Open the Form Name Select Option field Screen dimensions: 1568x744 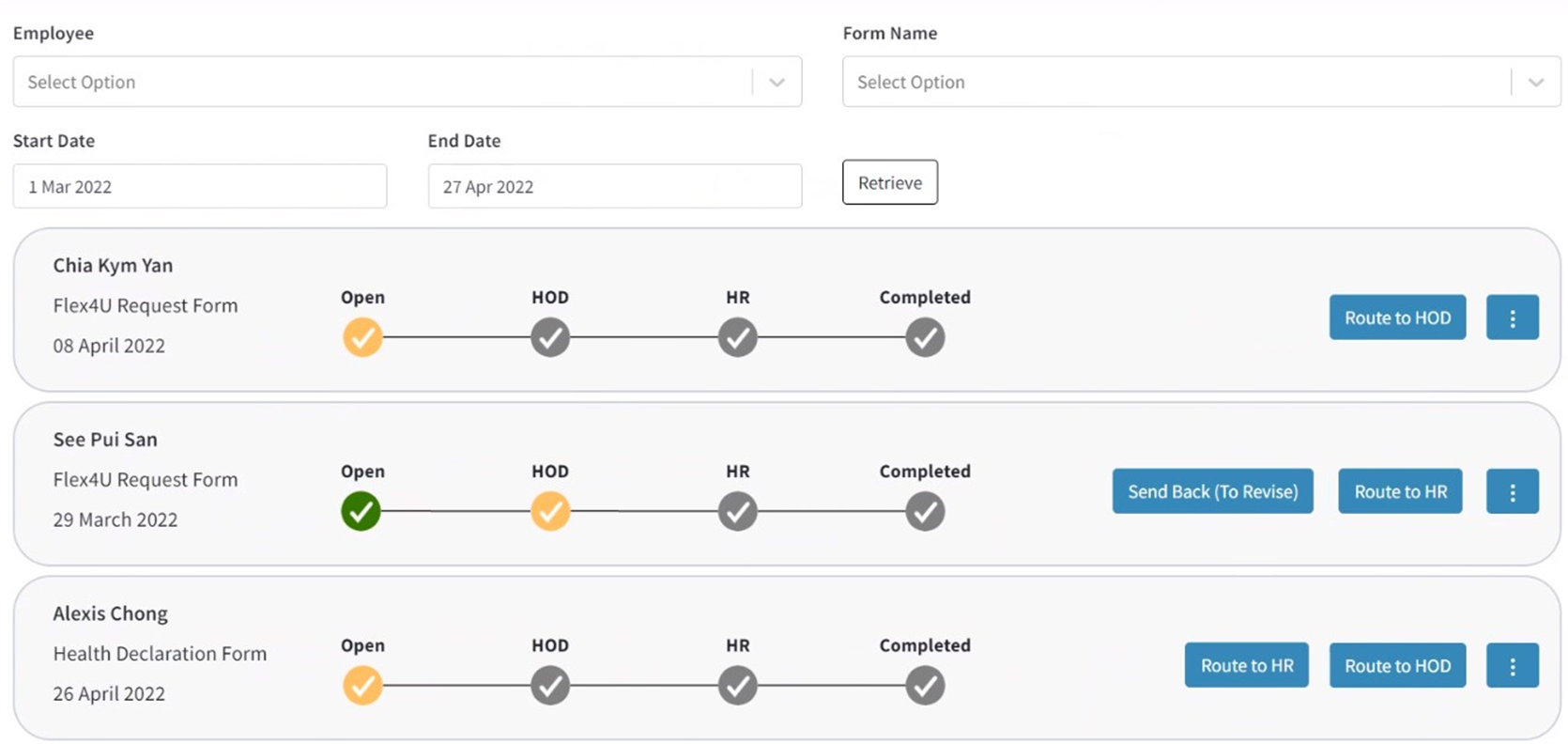[x=1201, y=82]
